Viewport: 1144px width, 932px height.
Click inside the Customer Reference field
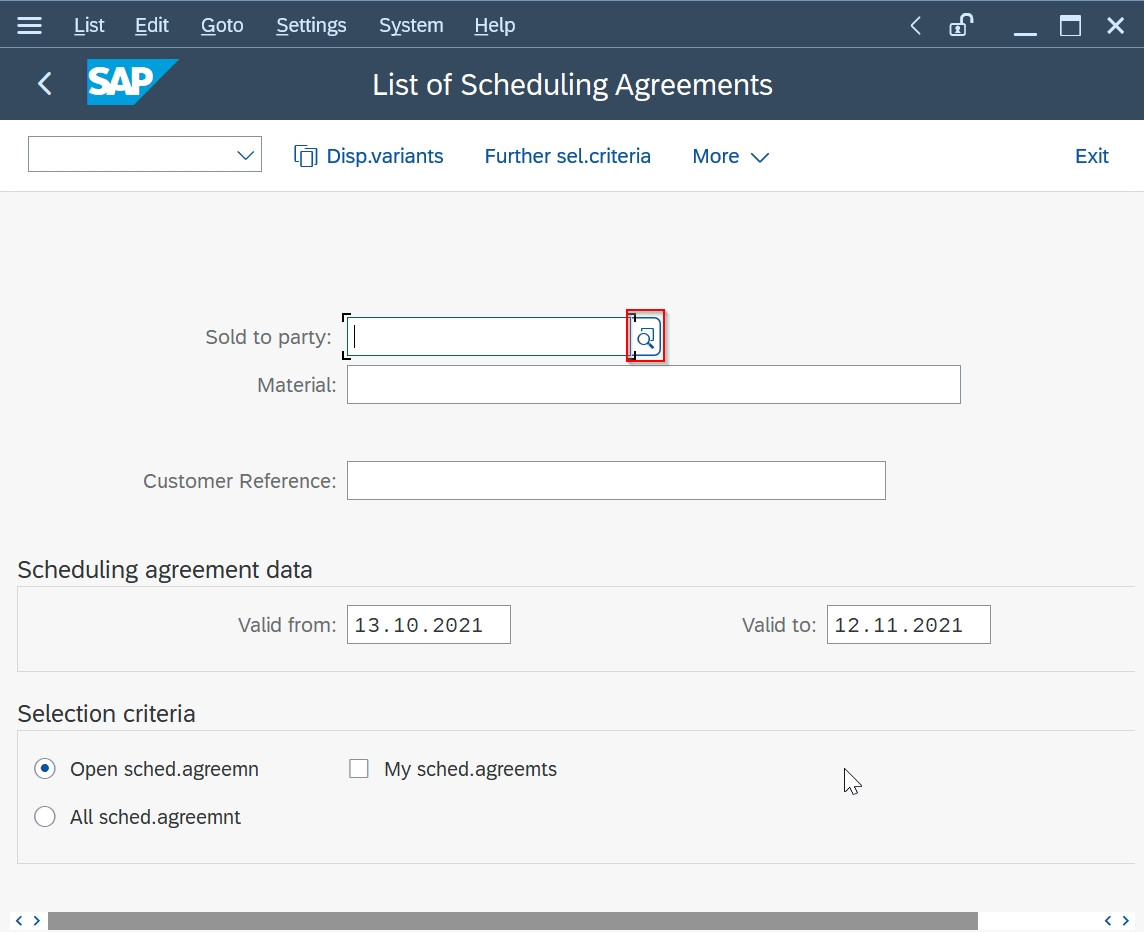(x=616, y=480)
